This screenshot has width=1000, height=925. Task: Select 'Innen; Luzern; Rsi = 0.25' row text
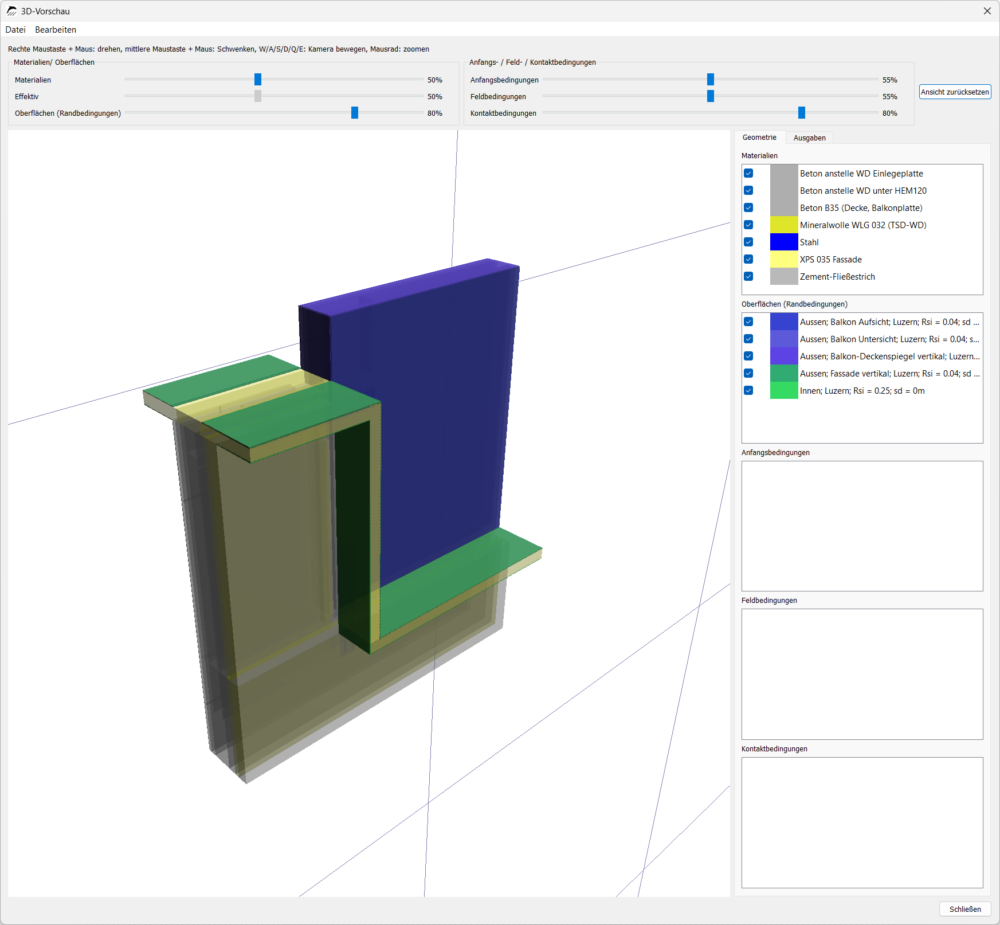tap(862, 390)
